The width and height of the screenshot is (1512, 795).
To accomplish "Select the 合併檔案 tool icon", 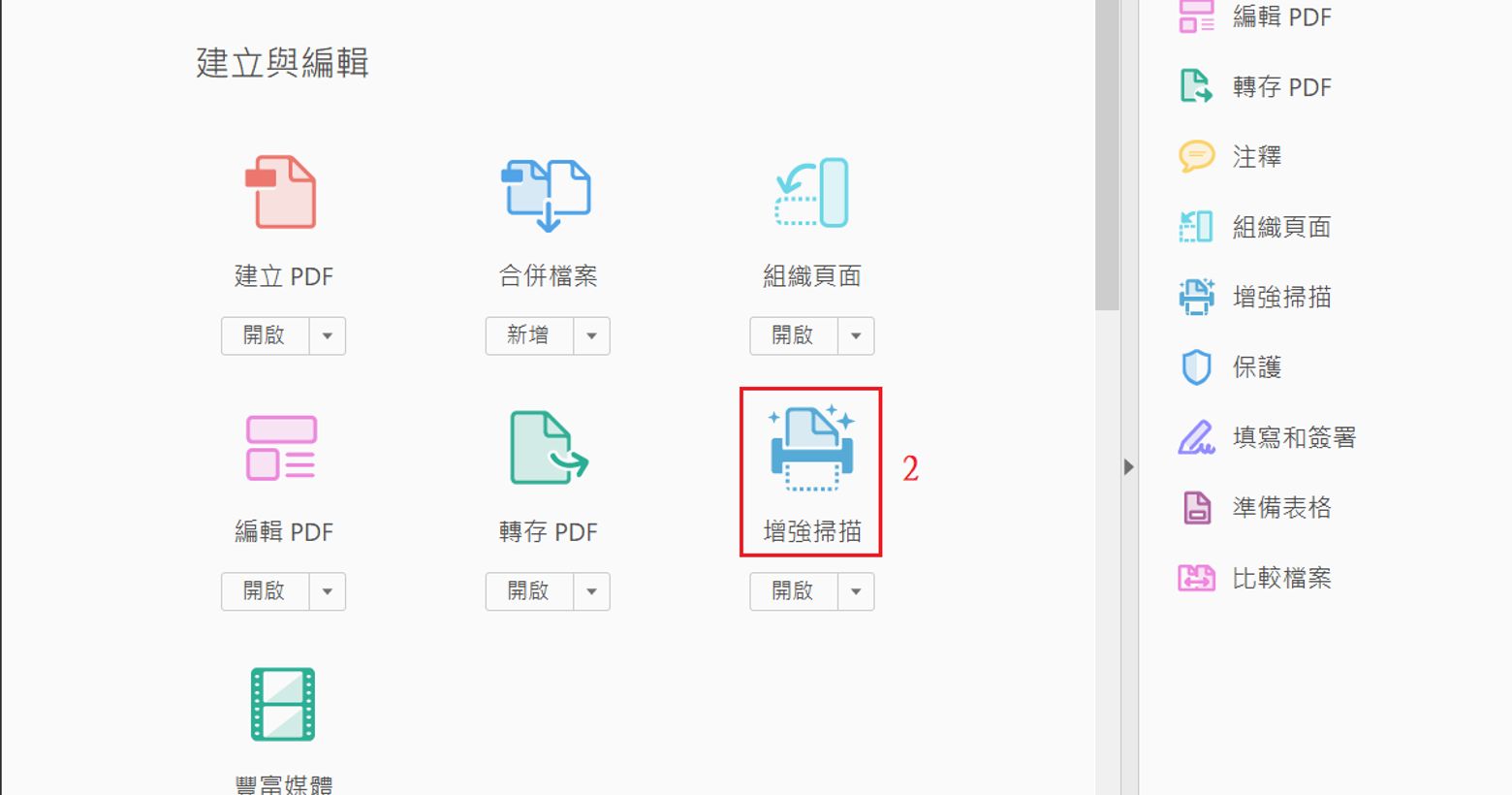I will tap(547, 194).
